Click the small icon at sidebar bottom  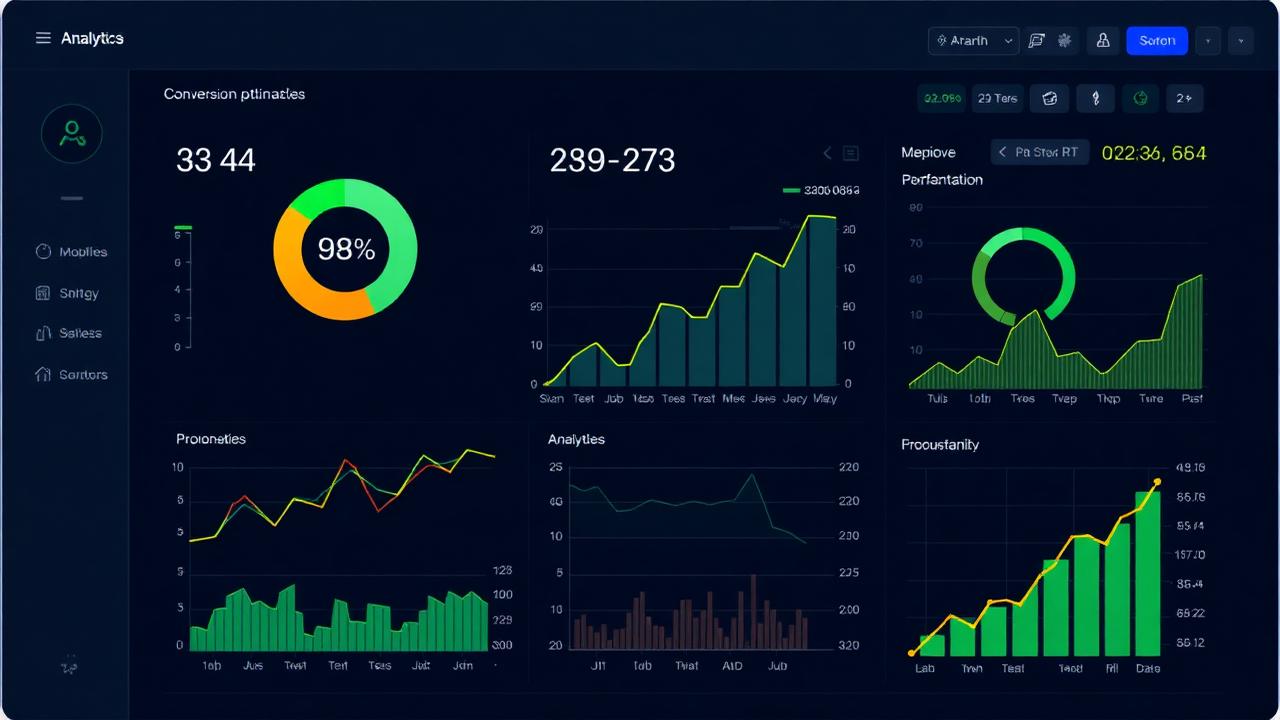tap(70, 665)
